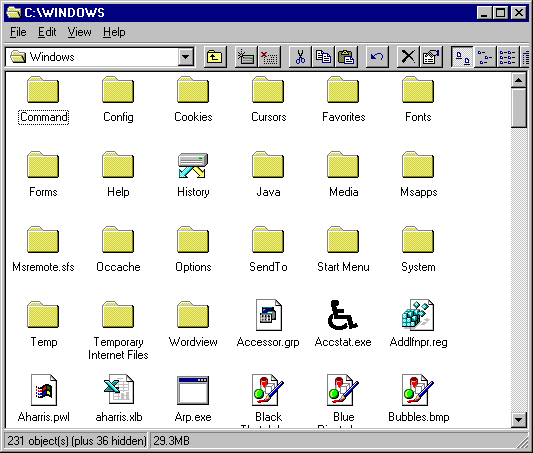The height and width of the screenshot is (453, 533).
Task: Switch to Small Icons view
Action: coord(485,57)
